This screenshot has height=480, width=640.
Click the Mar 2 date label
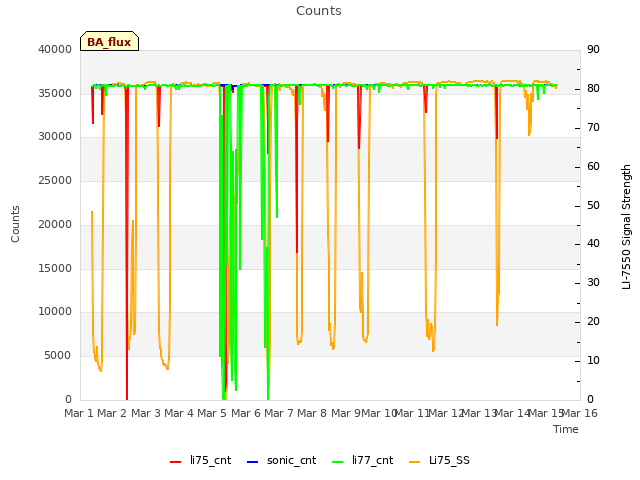coord(112,413)
